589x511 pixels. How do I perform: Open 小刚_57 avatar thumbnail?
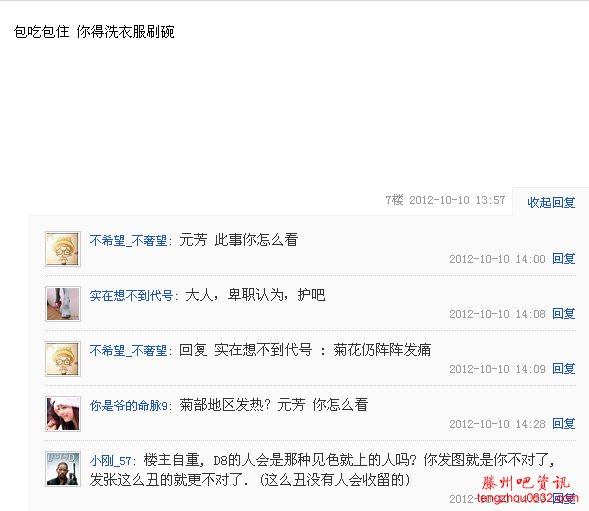click(x=63, y=469)
